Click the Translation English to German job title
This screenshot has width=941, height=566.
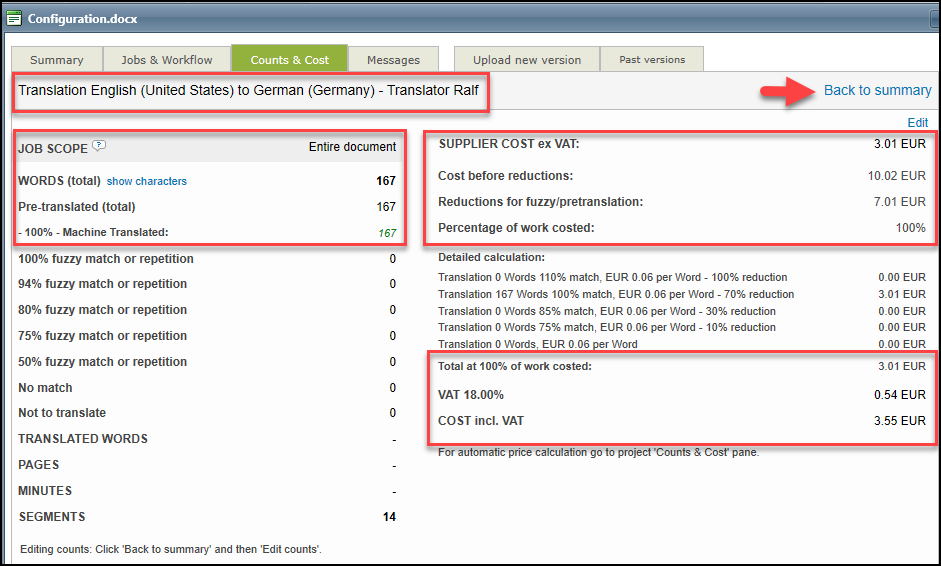click(248, 91)
